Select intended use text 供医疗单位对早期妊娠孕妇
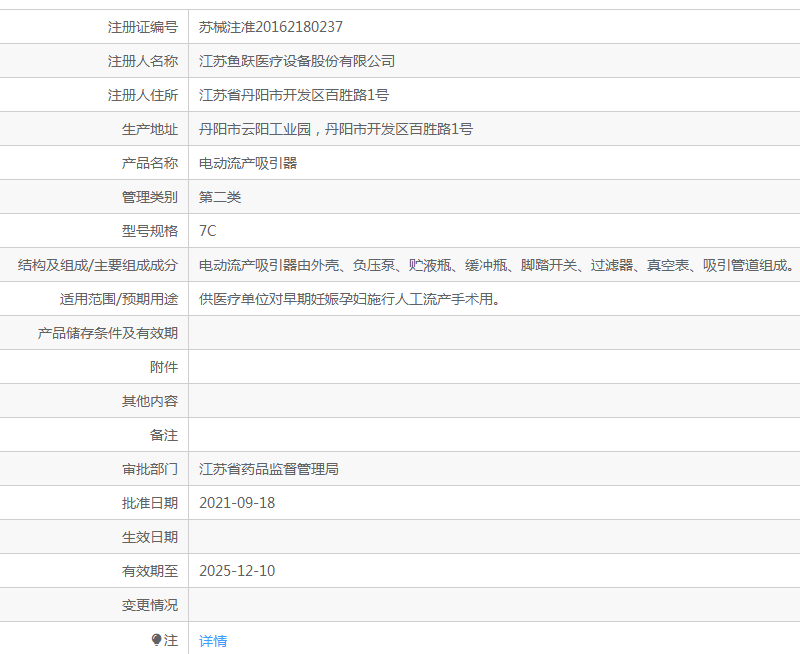This screenshot has height=654, width=800. point(349,299)
